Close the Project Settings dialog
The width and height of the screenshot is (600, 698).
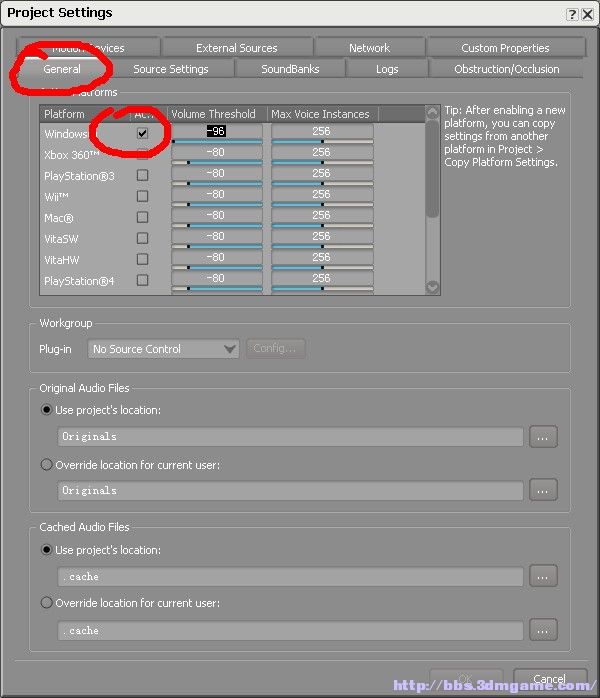coord(588,14)
